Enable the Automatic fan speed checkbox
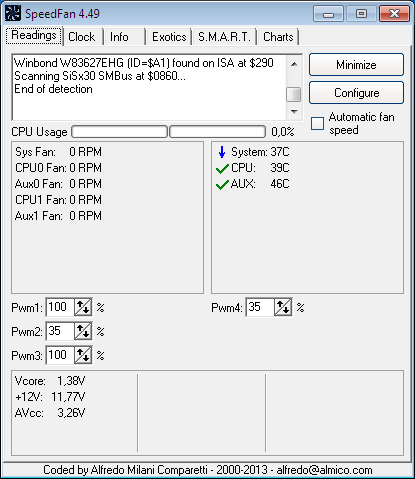 click(317, 123)
